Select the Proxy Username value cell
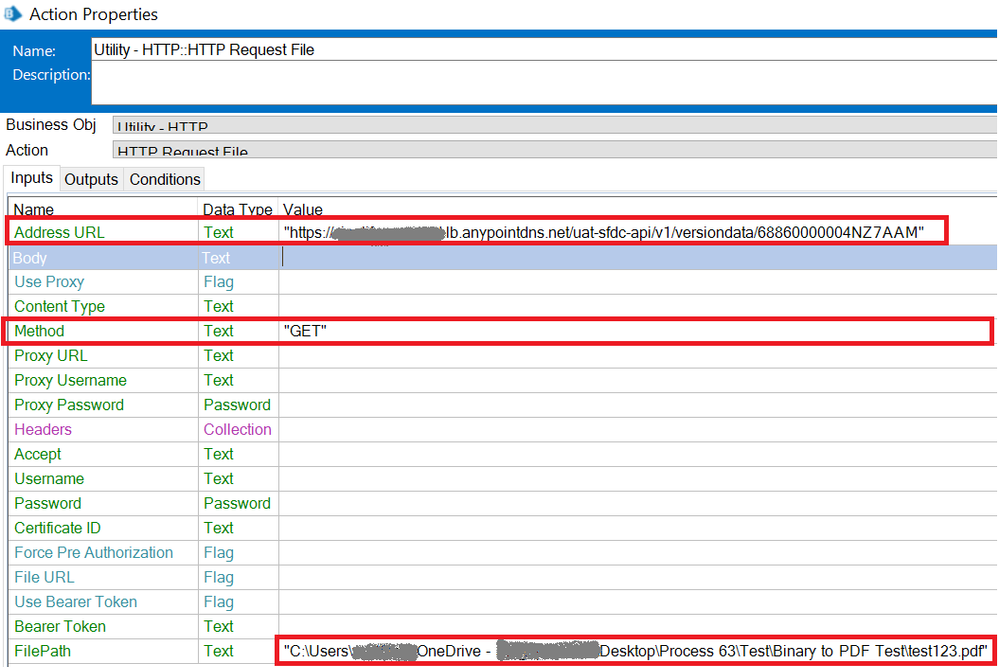999x667 pixels. pos(638,380)
